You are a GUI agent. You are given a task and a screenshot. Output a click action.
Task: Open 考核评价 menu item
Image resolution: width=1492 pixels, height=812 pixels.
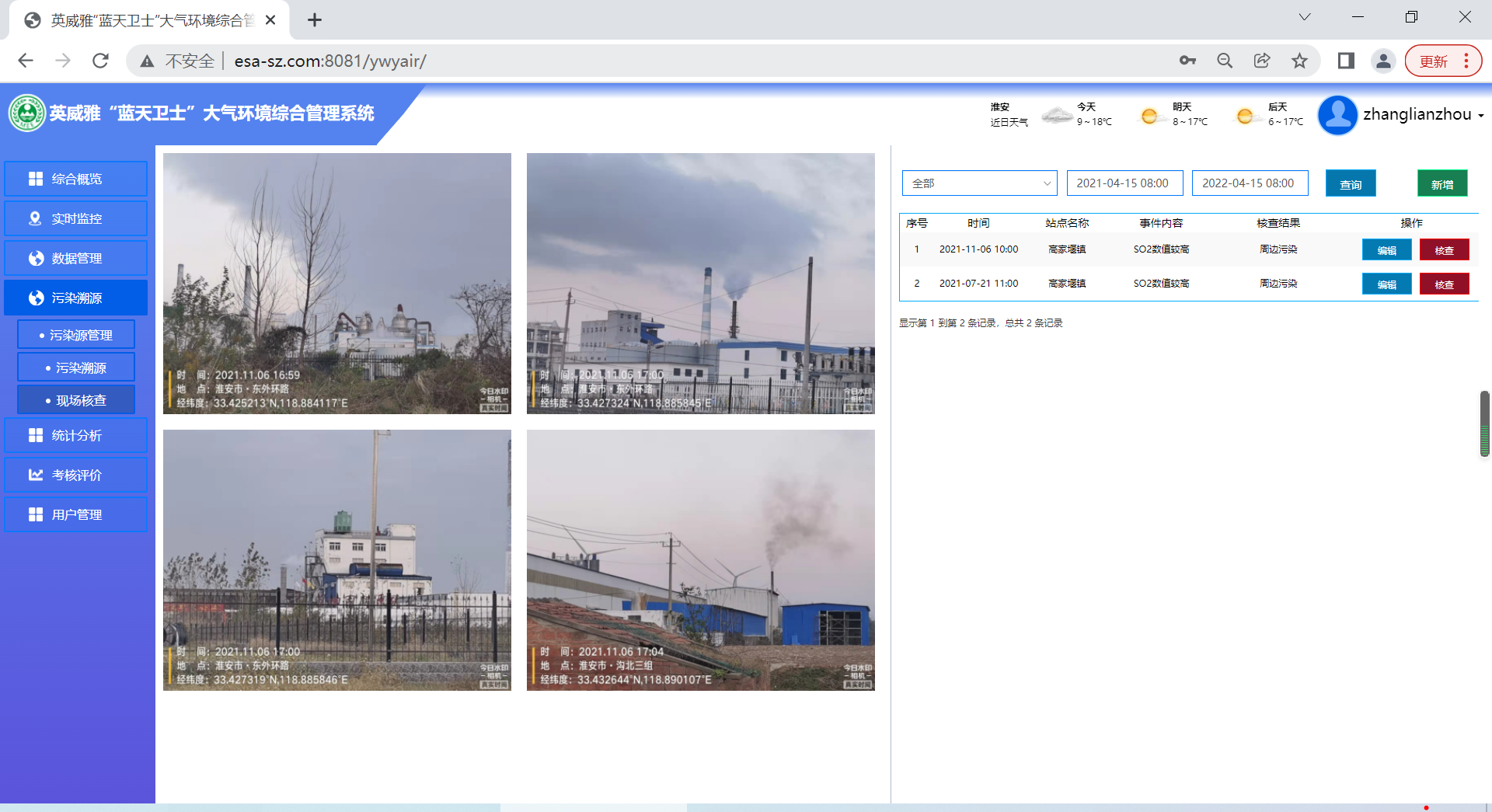(x=75, y=475)
